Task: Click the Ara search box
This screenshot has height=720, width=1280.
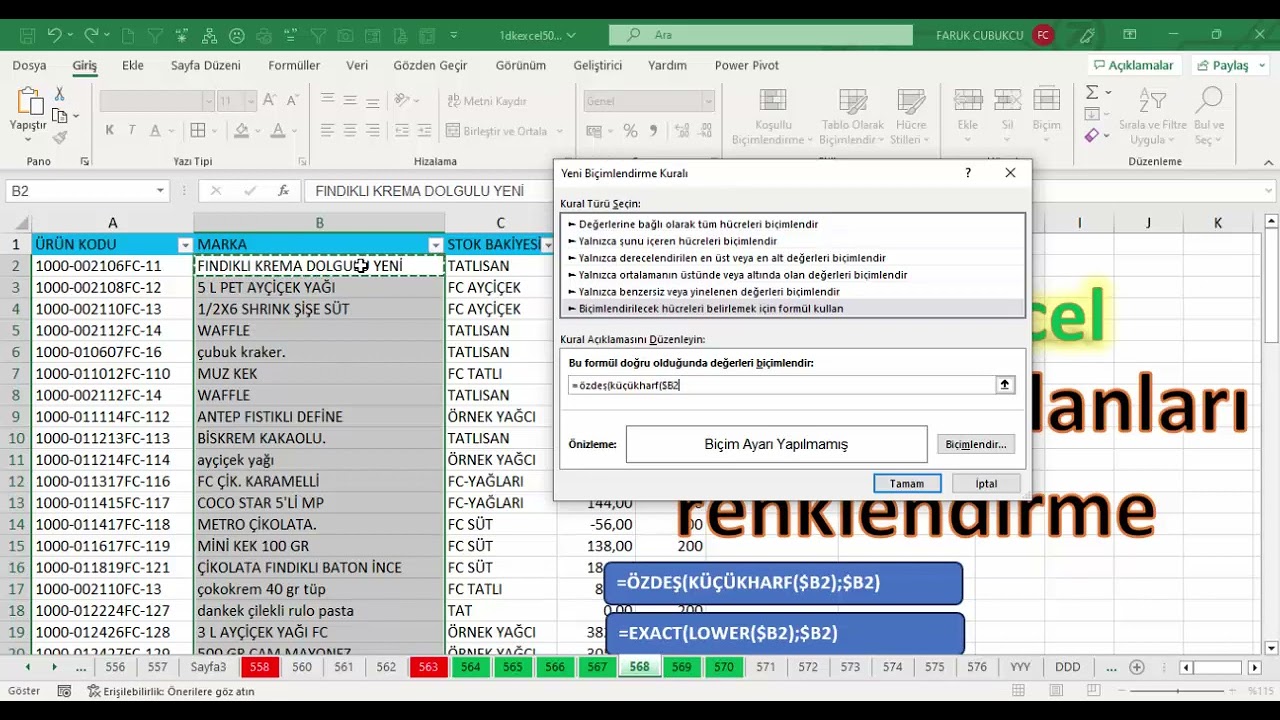Action: coord(759,35)
